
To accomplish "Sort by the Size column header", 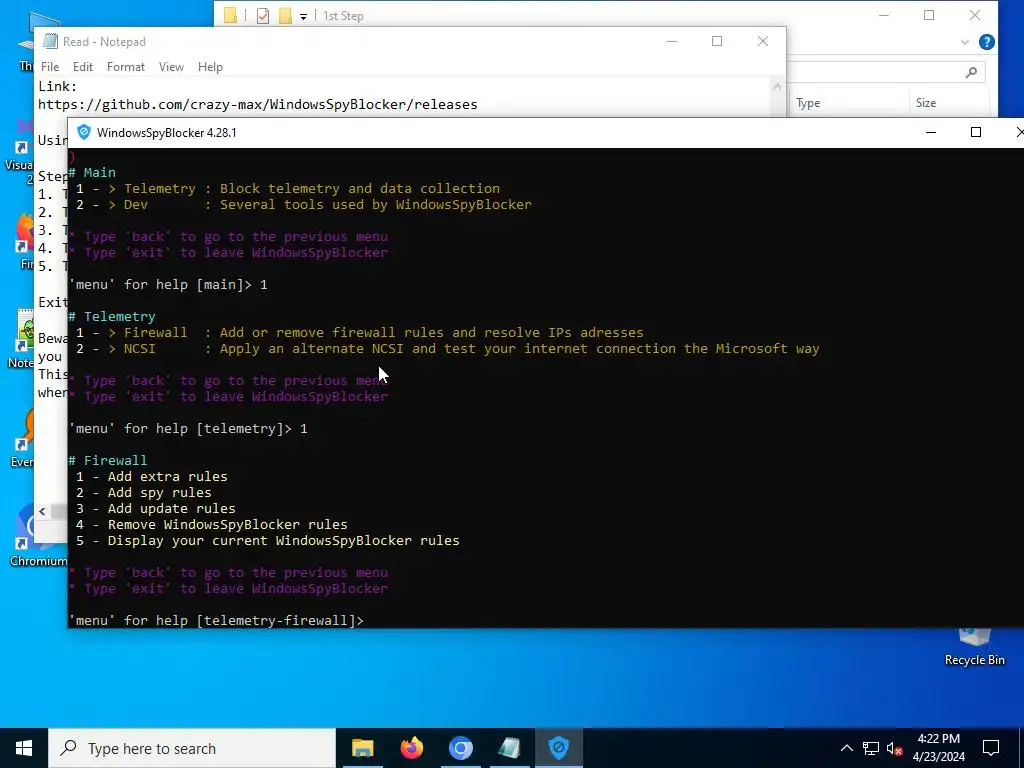I will coord(925,103).
